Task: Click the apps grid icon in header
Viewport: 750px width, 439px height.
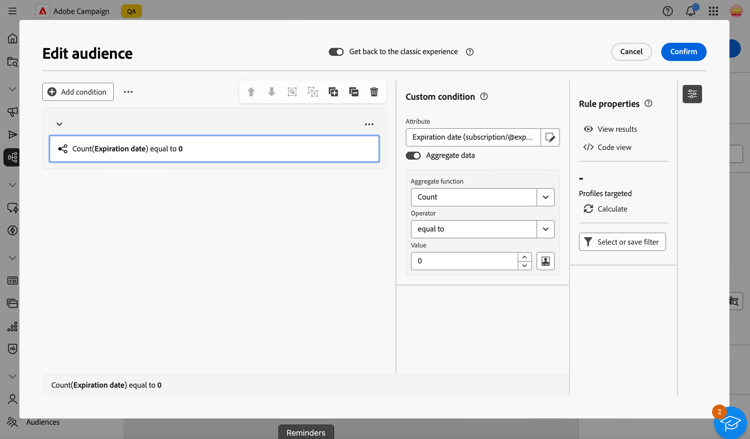Action: 713,11
